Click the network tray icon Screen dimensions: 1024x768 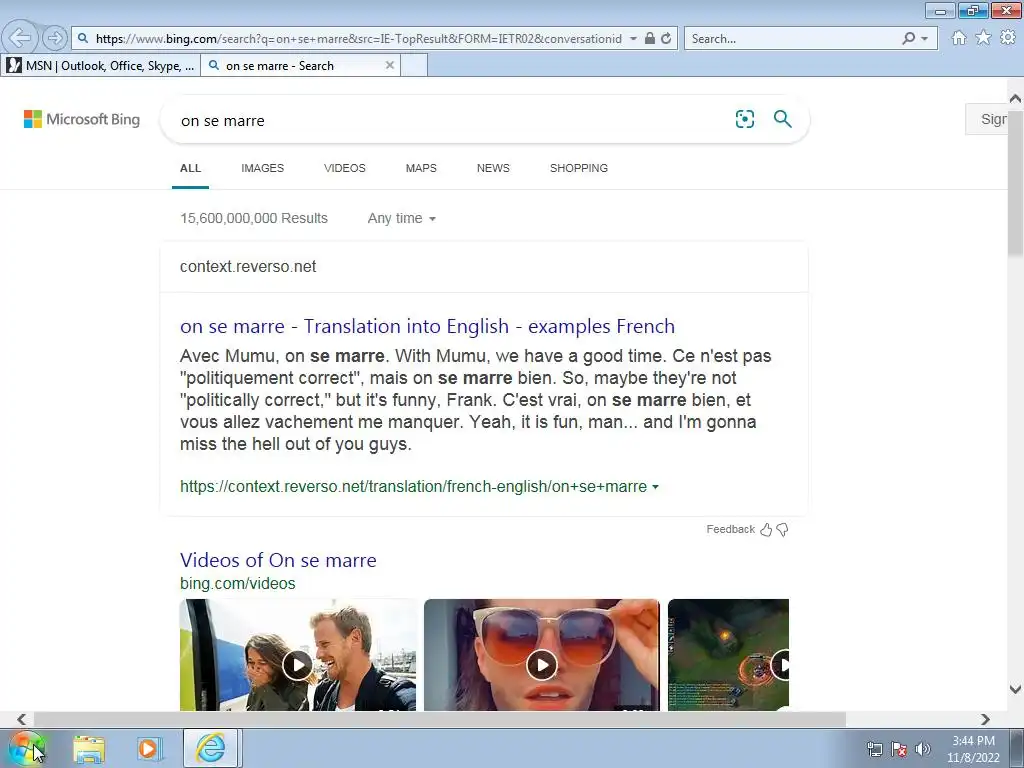pyautogui.click(x=874, y=749)
